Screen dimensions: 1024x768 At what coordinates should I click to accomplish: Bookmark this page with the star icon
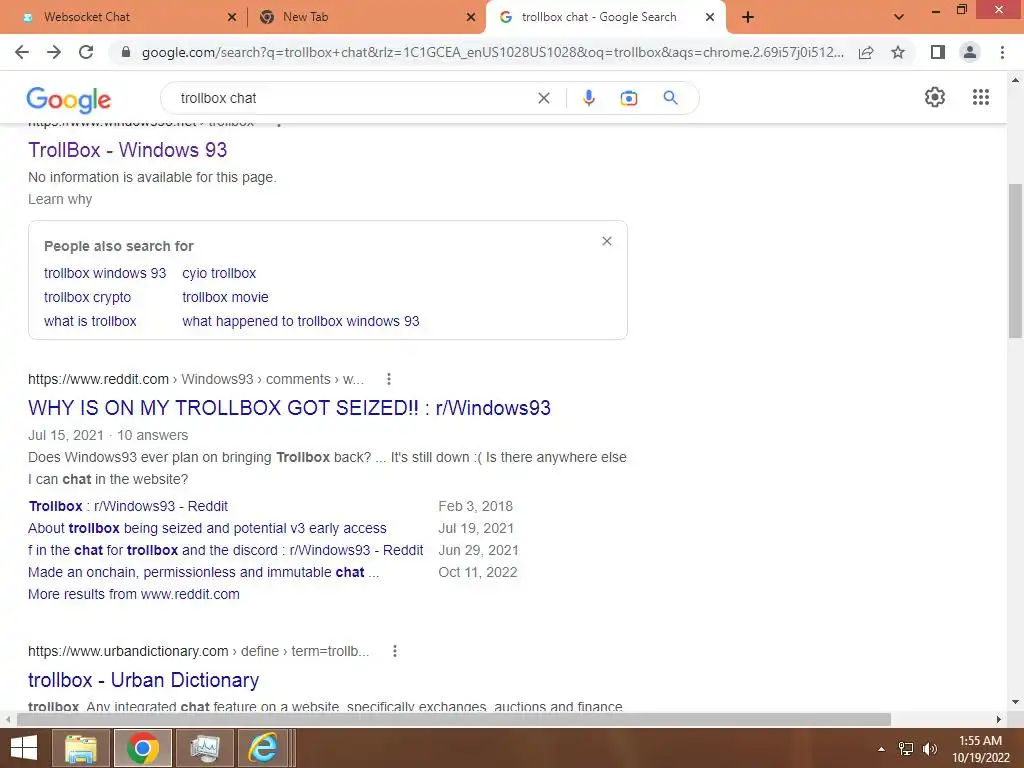pyautogui.click(x=898, y=52)
